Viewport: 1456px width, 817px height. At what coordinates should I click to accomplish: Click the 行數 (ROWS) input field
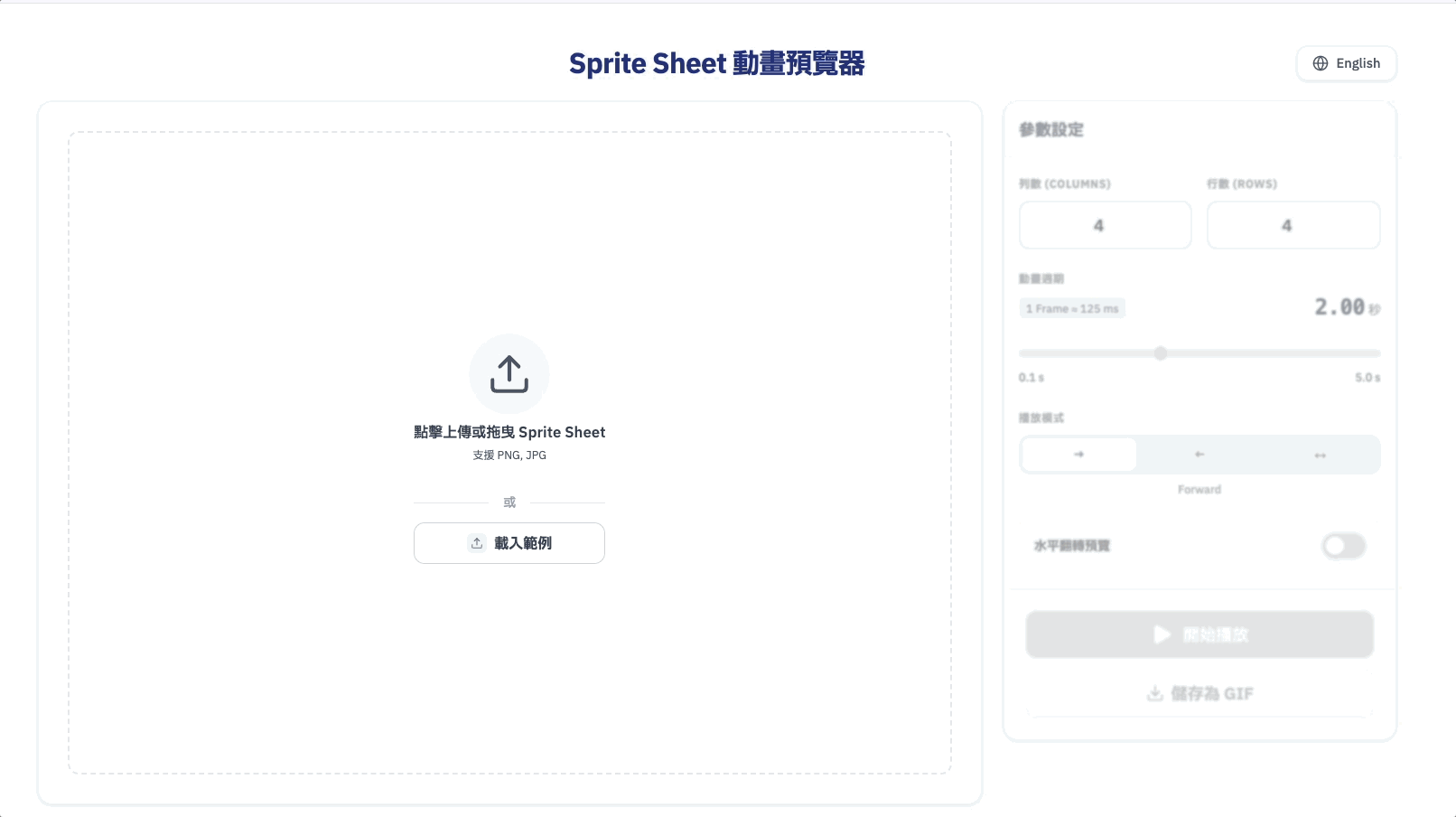click(x=1293, y=225)
